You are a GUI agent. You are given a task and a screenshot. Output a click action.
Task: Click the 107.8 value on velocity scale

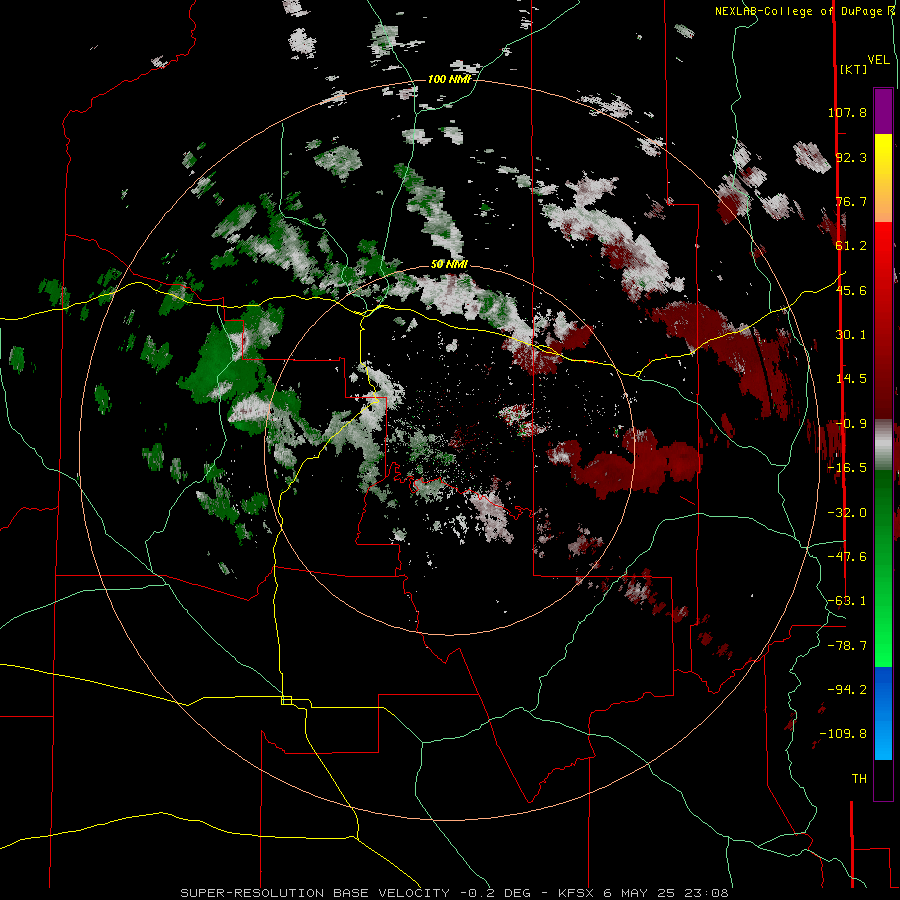pos(847,112)
